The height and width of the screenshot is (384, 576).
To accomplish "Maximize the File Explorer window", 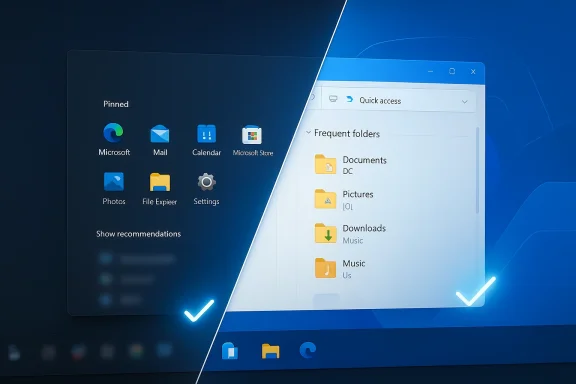I will click(452, 71).
